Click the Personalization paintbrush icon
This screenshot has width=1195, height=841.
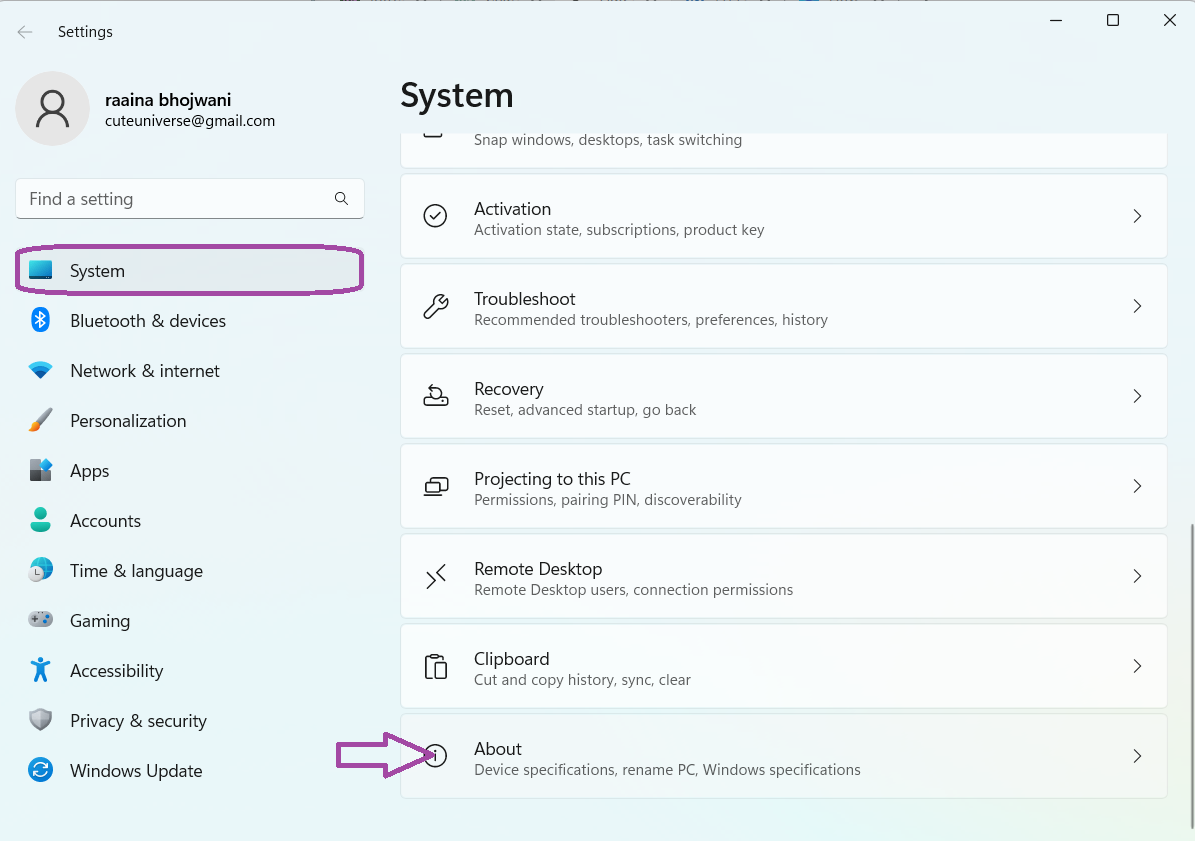point(40,421)
